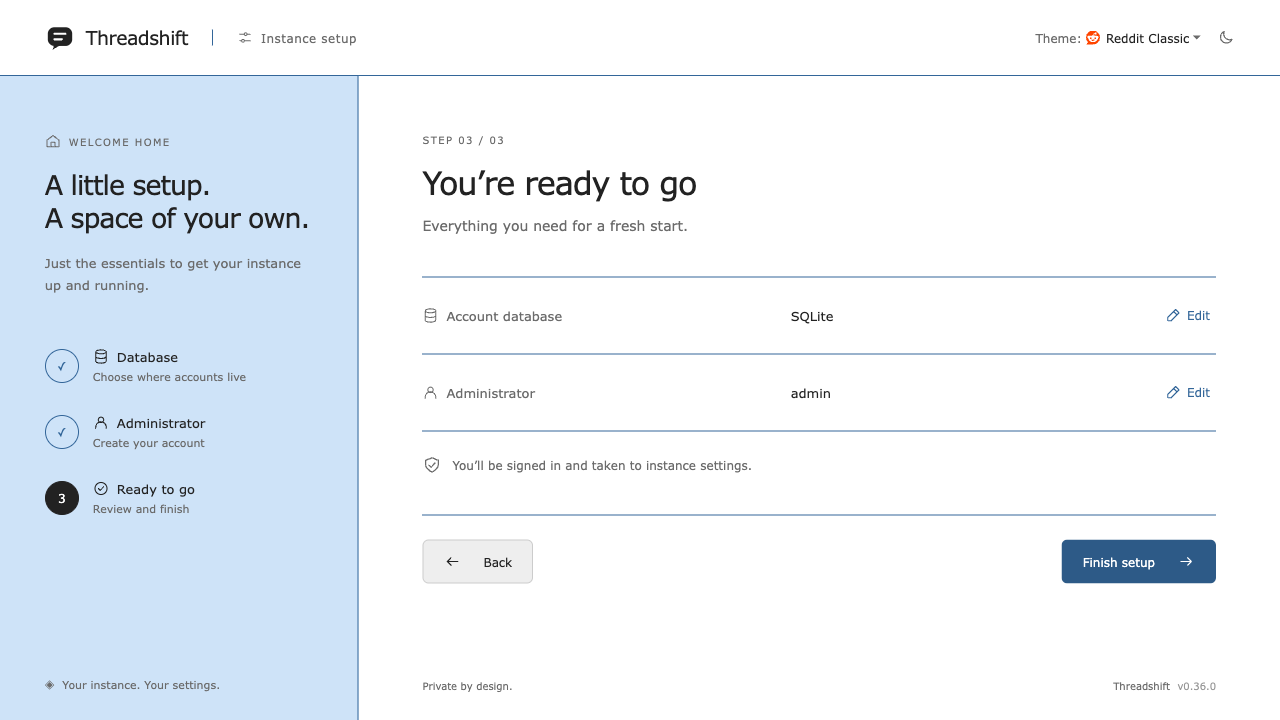
Task: Edit the Administrator account
Action: 1188,392
